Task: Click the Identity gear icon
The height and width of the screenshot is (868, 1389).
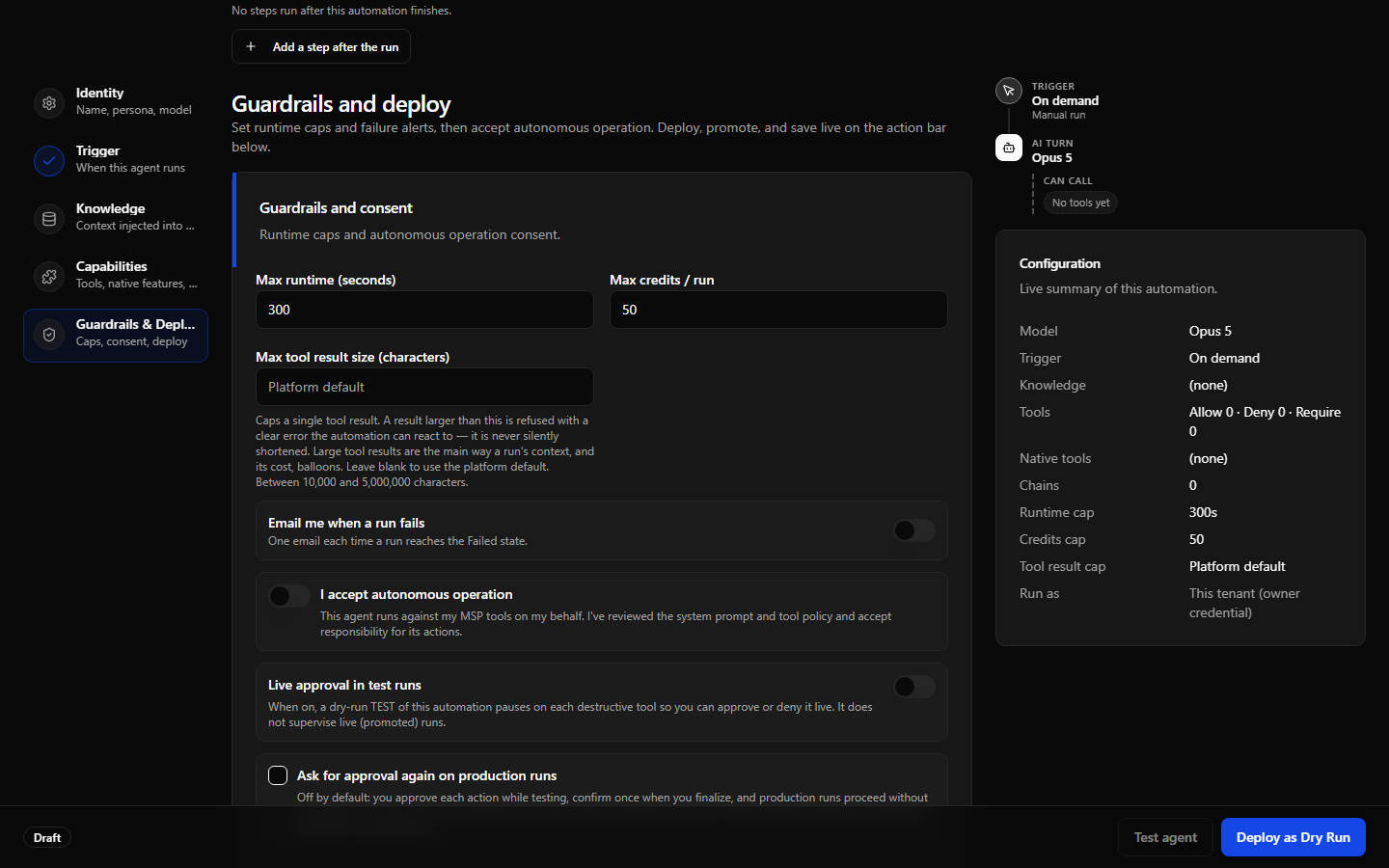Action: click(49, 103)
